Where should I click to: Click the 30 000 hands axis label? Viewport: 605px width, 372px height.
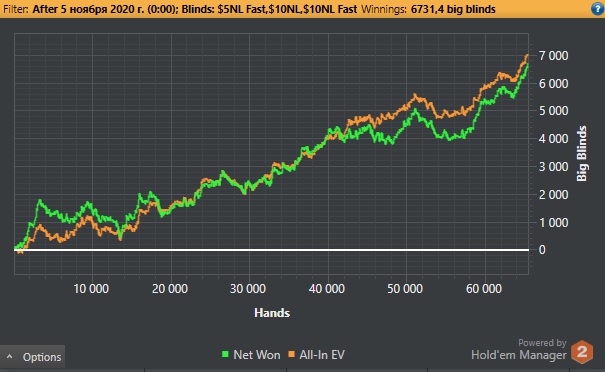(248, 289)
